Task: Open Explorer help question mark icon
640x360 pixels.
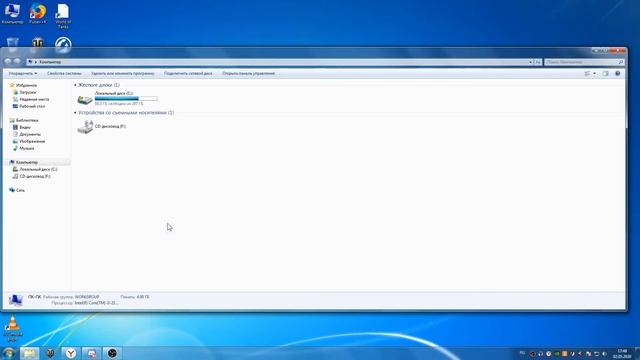Action: tap(618, 73)
